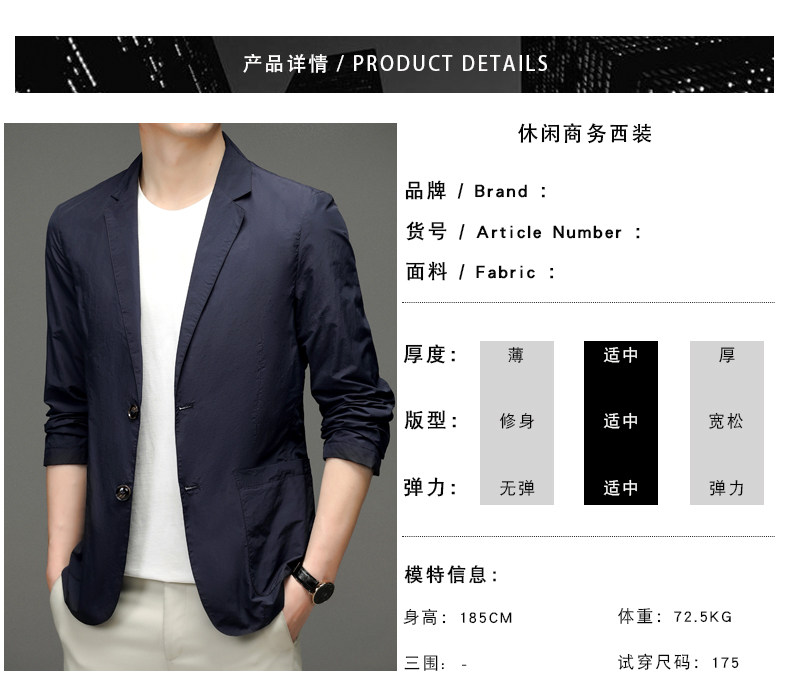The width and height of the screenshot is (790, 699).
Task: Select the 薄 thickness option
Action: click(516, 355)
